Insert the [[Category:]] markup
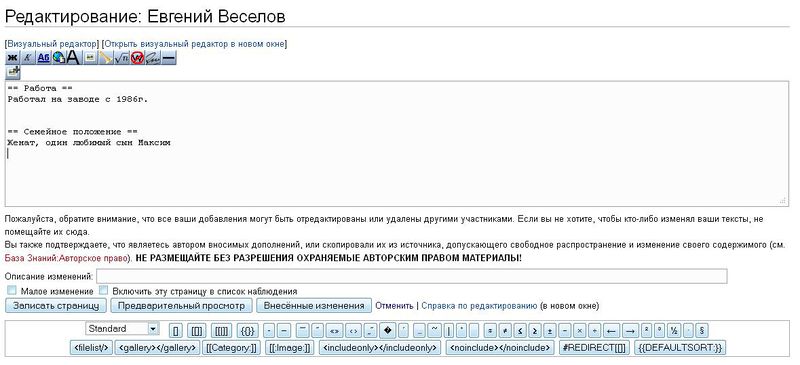The height and width of the screenshot is (365, 800). tap(232, 348)
